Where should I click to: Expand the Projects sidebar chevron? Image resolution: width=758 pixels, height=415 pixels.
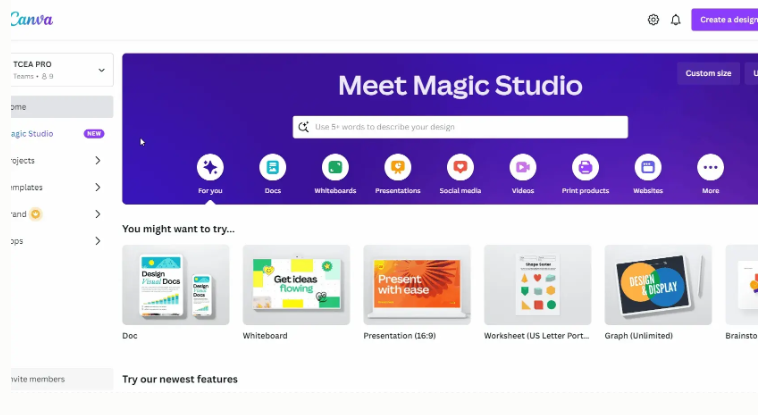97,160
